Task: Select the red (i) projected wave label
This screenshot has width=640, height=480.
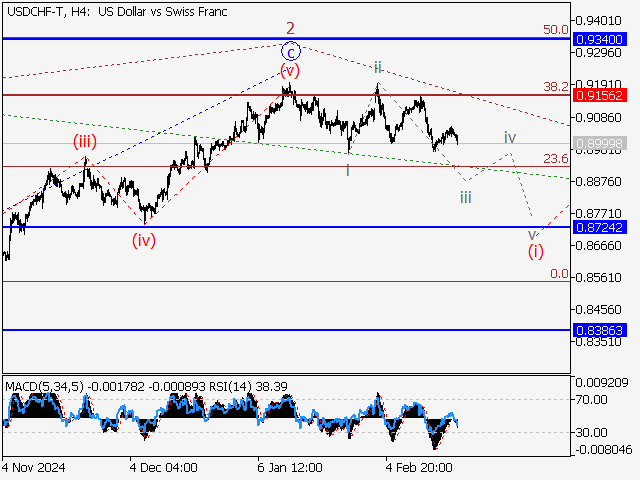Action: coord(536,250)
